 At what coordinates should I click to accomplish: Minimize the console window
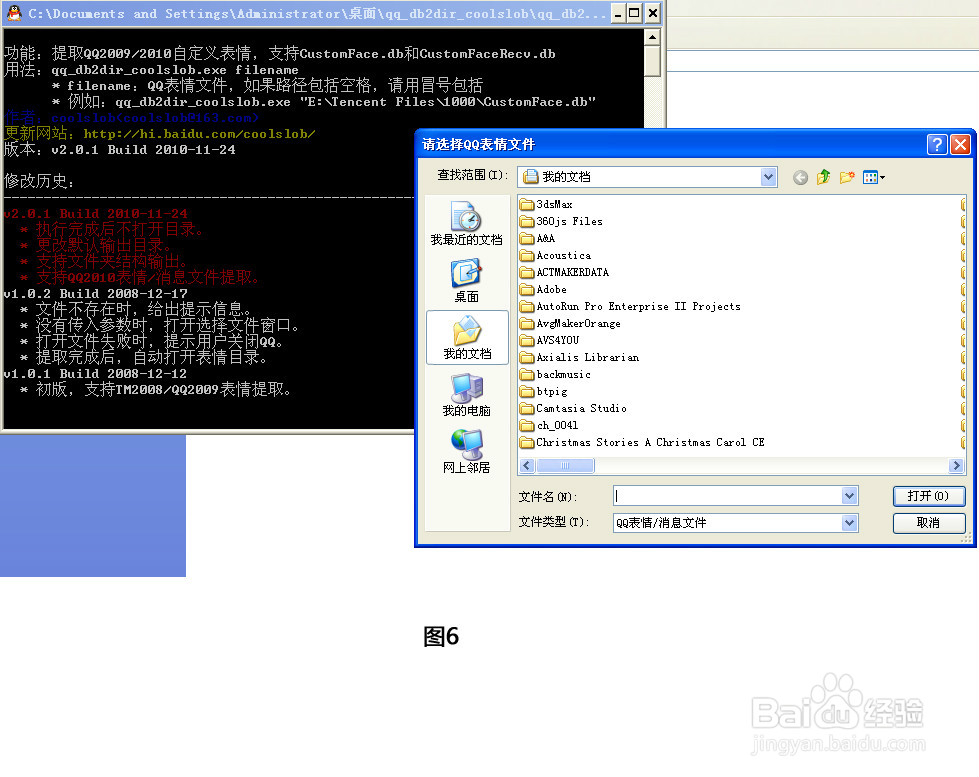pos(617,13)
